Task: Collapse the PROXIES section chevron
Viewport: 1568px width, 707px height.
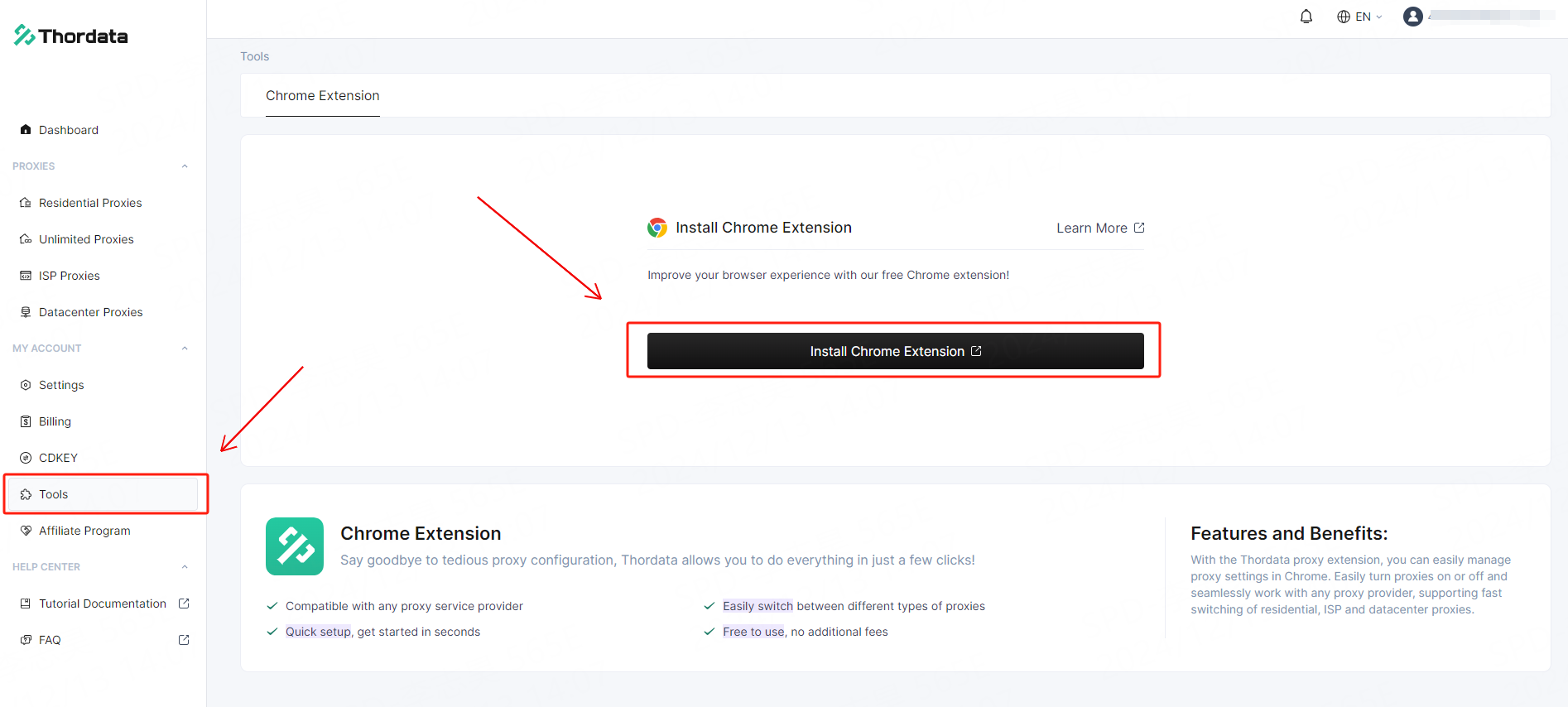Action: point(185,166)
